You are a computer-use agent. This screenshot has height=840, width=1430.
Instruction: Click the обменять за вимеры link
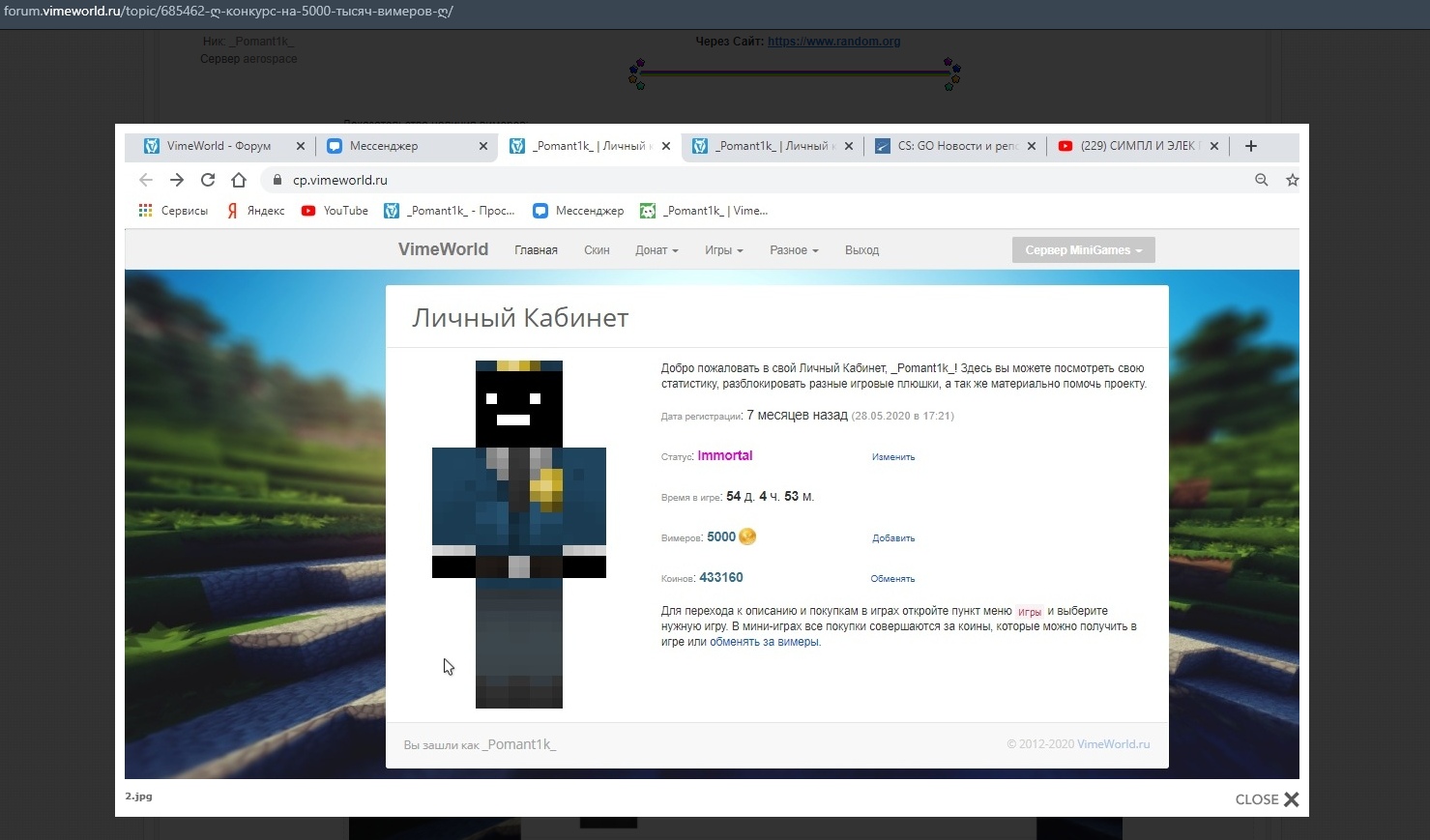765,642
